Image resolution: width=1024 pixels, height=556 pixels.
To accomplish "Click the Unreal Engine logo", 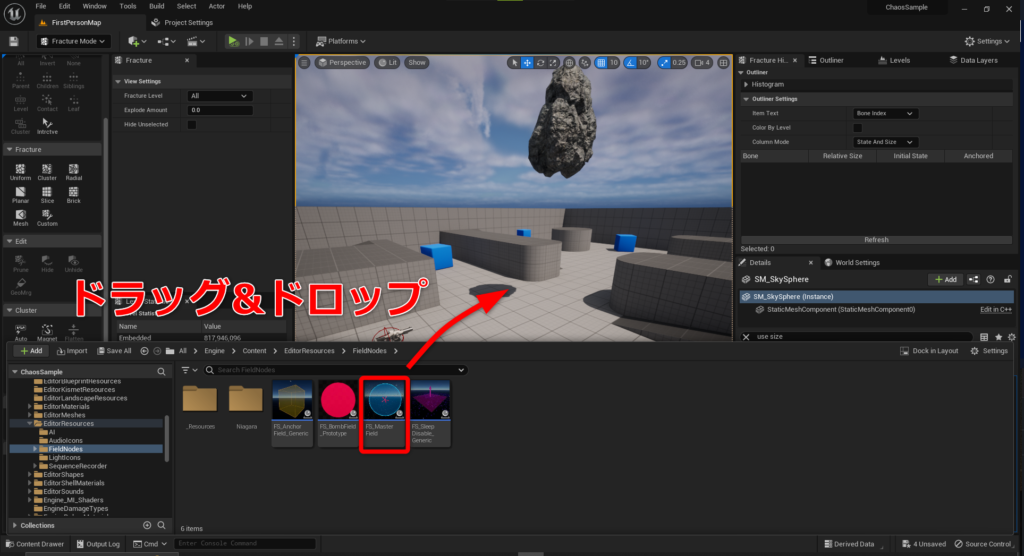I will [14, 13].
